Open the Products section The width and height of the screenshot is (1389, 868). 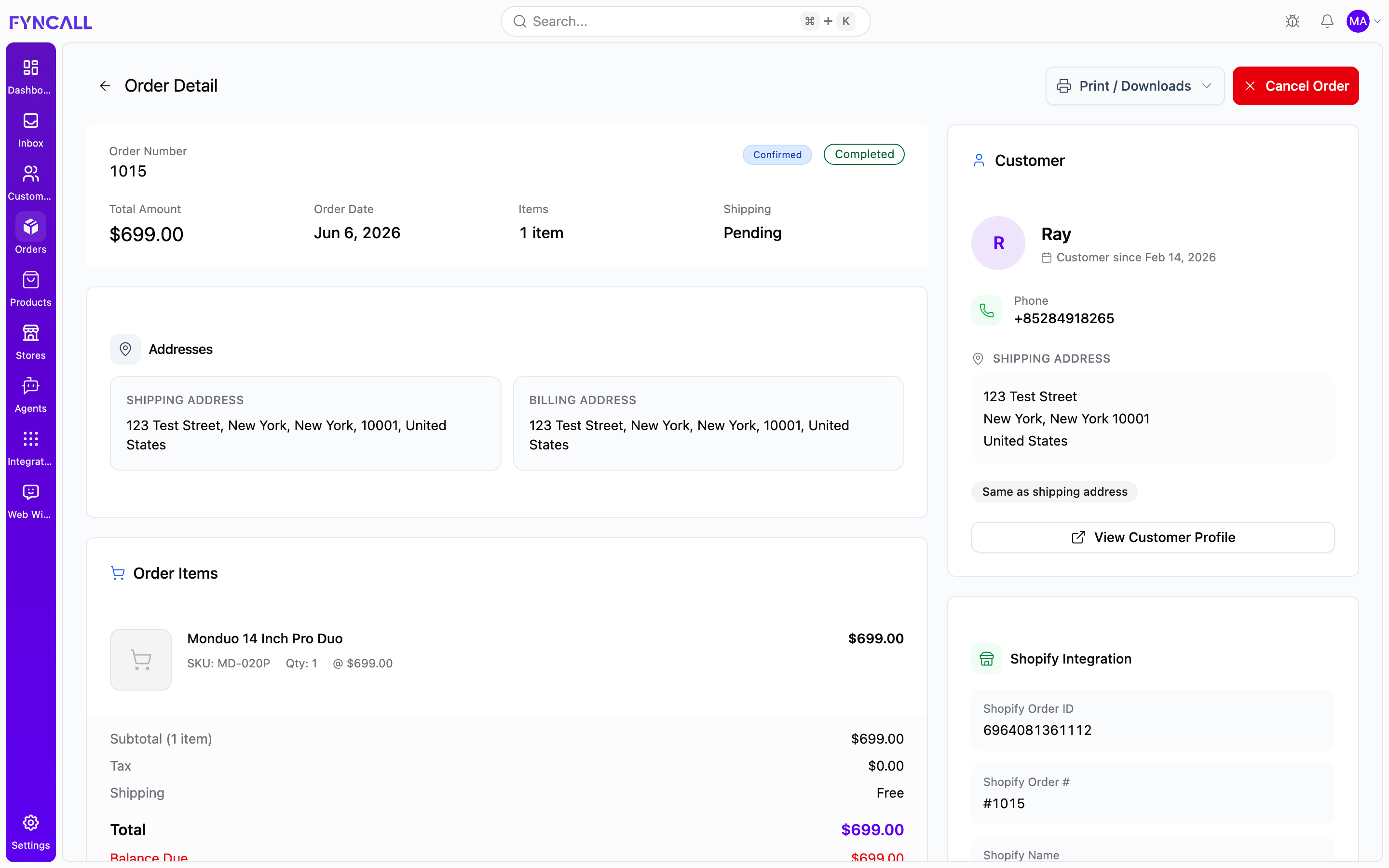click(30, 289)
